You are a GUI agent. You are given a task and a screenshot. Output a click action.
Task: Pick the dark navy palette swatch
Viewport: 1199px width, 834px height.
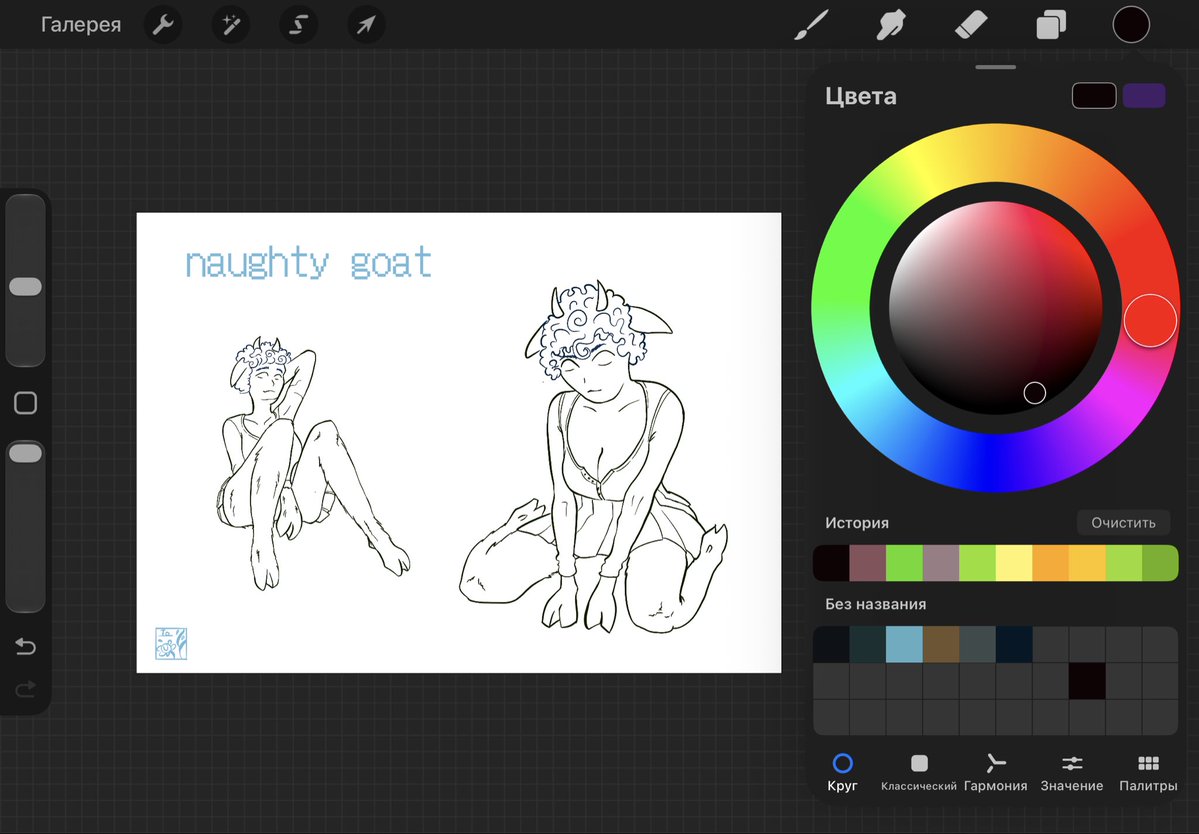click(1014, 644)
